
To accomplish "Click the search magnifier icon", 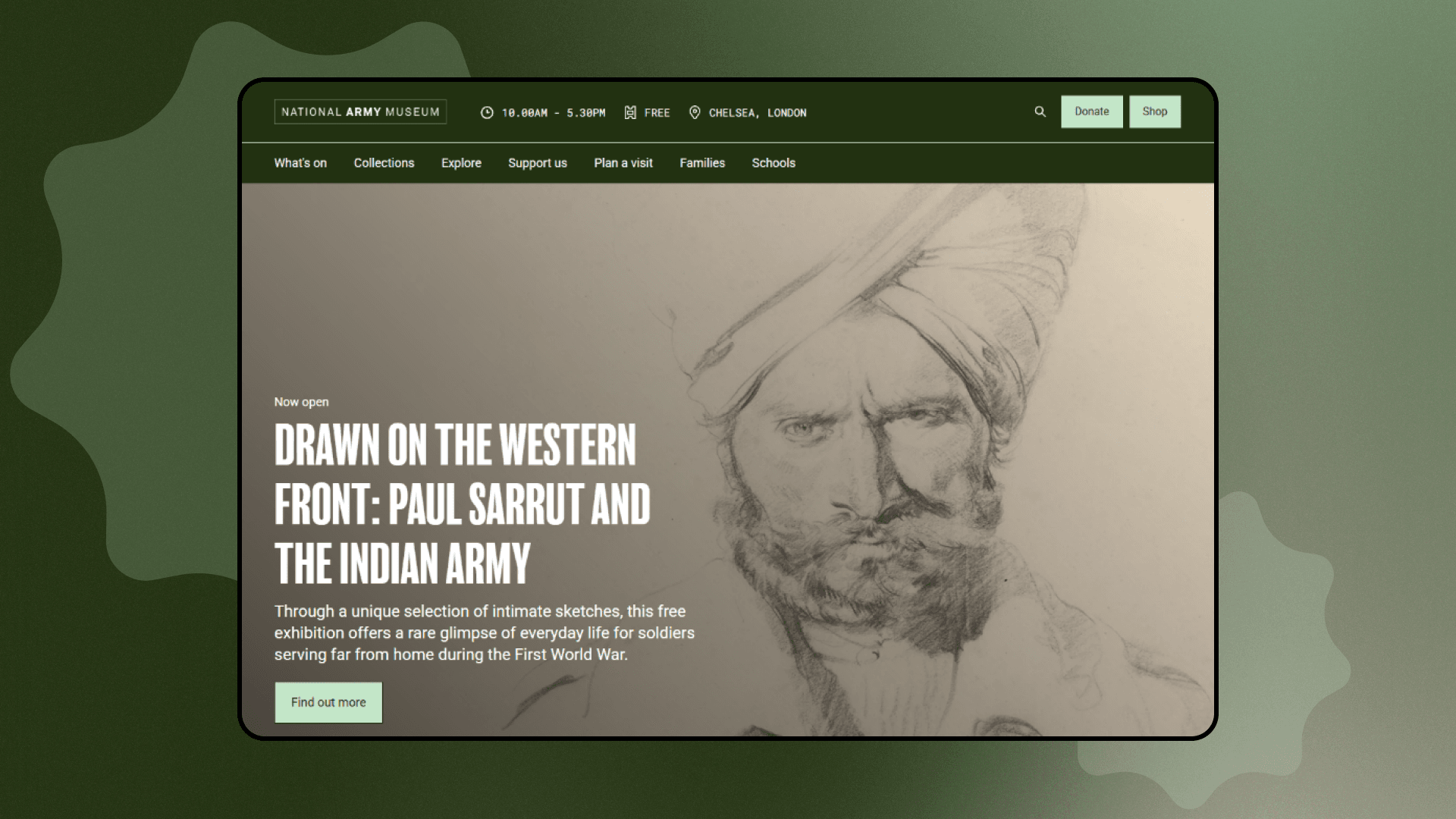I will coord(1040,111).
